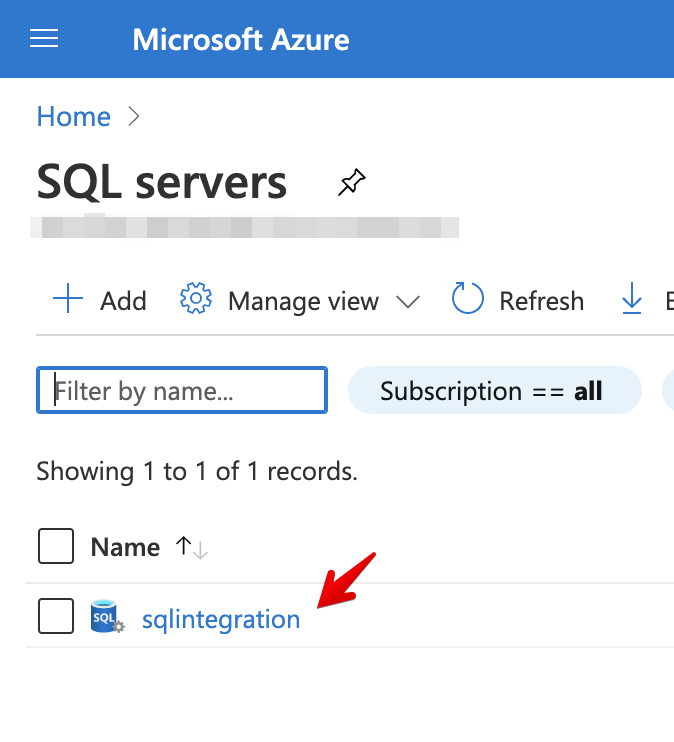
Task: Click the Add toolbar label
Action: tap(123, 301)
